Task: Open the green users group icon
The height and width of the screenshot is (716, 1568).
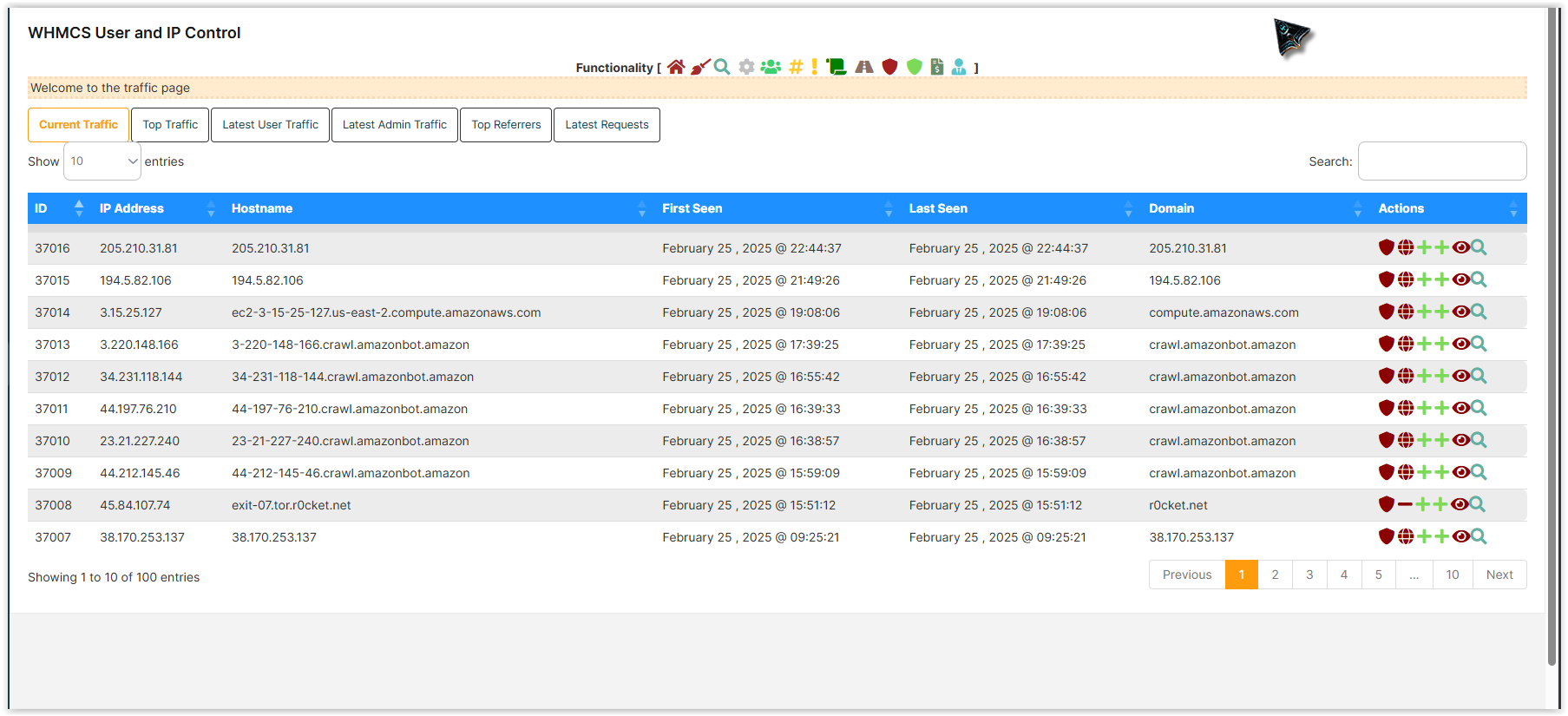Action: (771, 67)
